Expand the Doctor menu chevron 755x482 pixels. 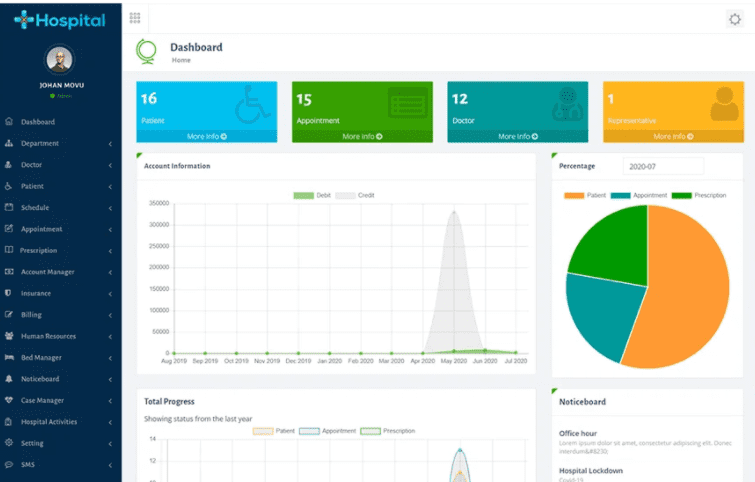point(110,165)
